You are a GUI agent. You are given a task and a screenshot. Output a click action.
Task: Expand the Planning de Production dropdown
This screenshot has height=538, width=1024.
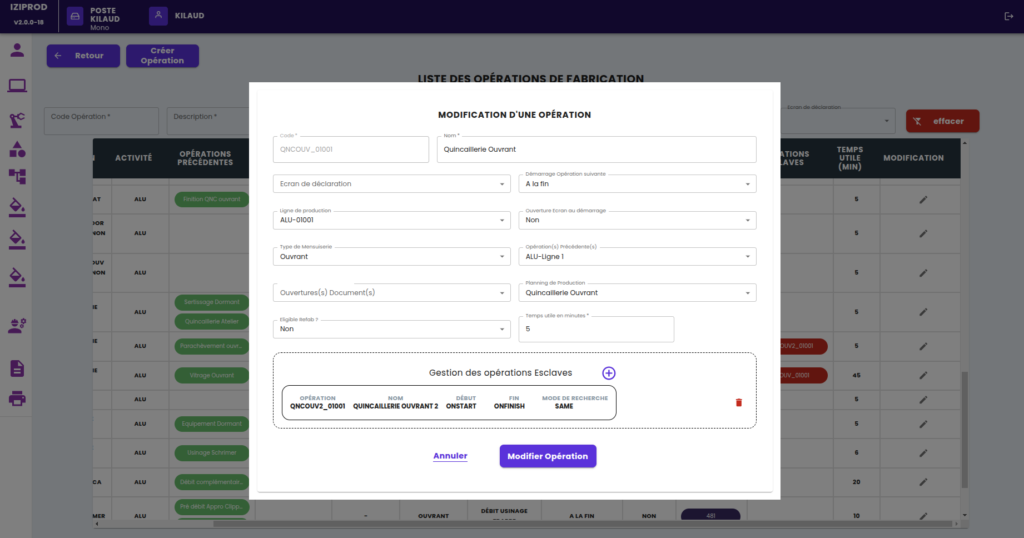coord(637,293)
